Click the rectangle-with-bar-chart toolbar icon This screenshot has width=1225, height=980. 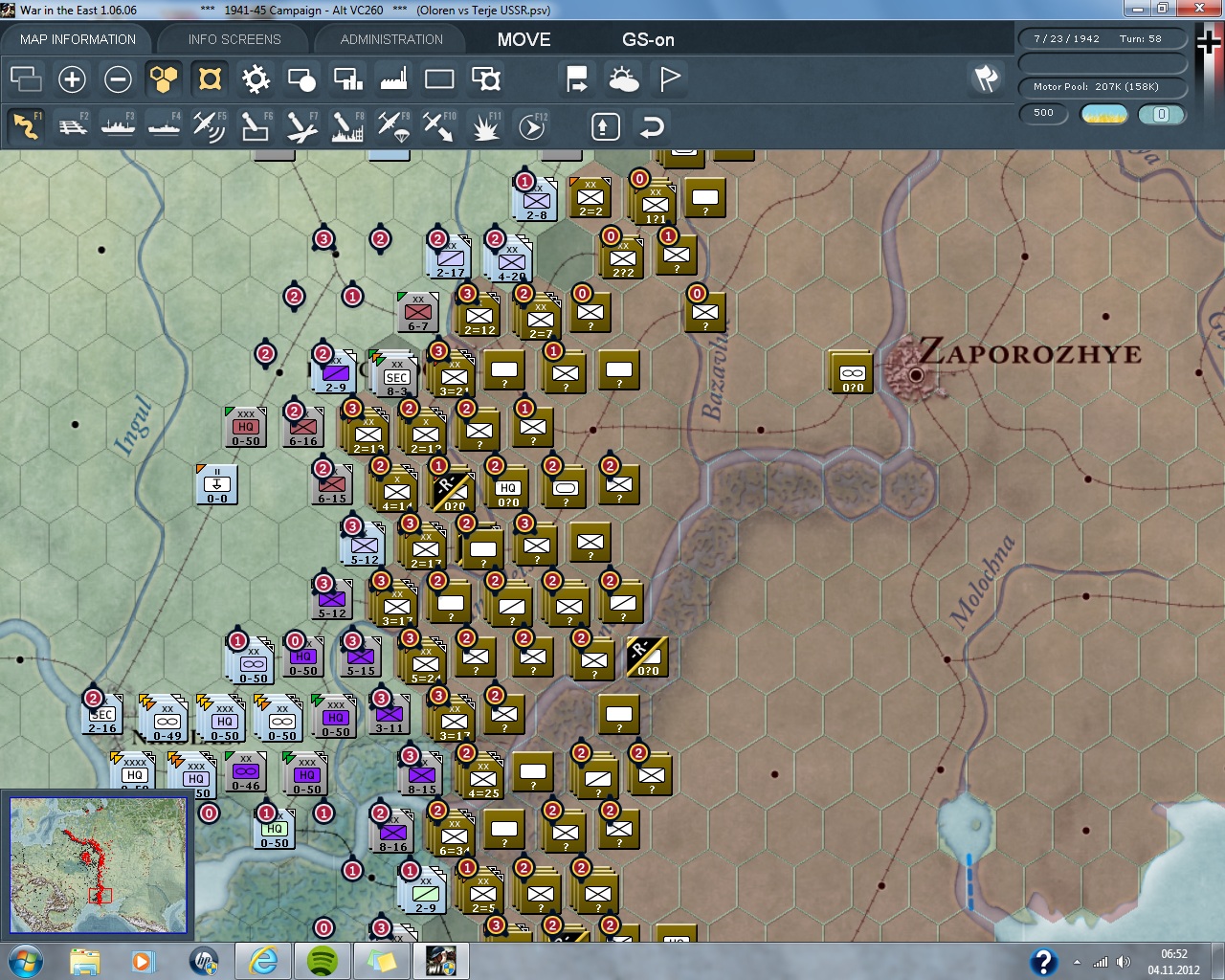(347, 78)
